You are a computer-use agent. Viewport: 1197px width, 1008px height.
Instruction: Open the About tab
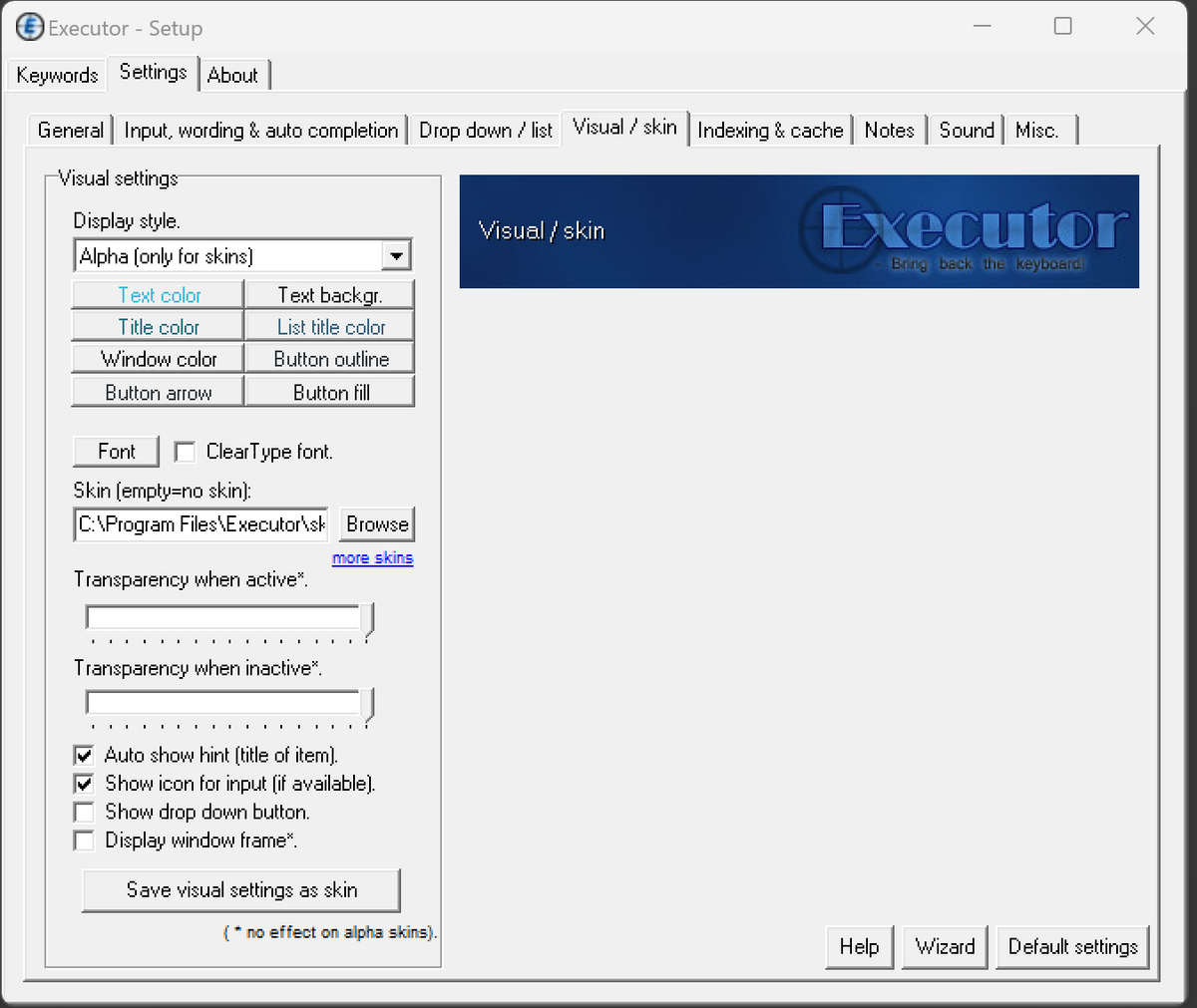point(232,75)
